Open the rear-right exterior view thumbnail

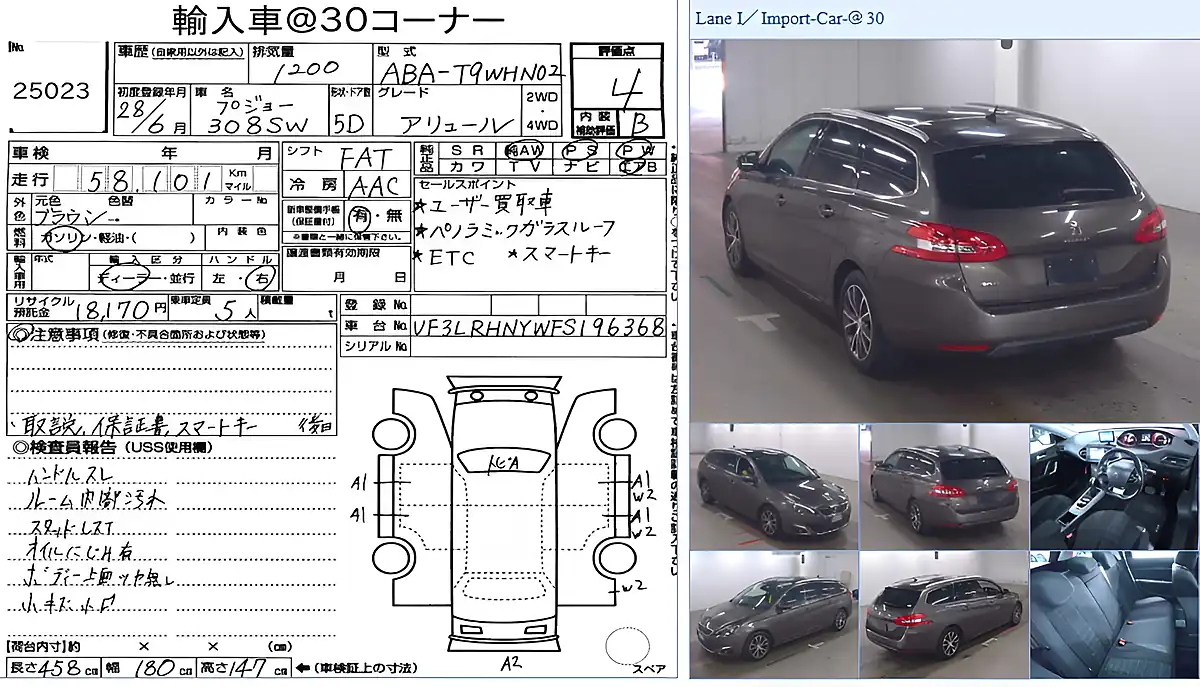pos(944,614)
